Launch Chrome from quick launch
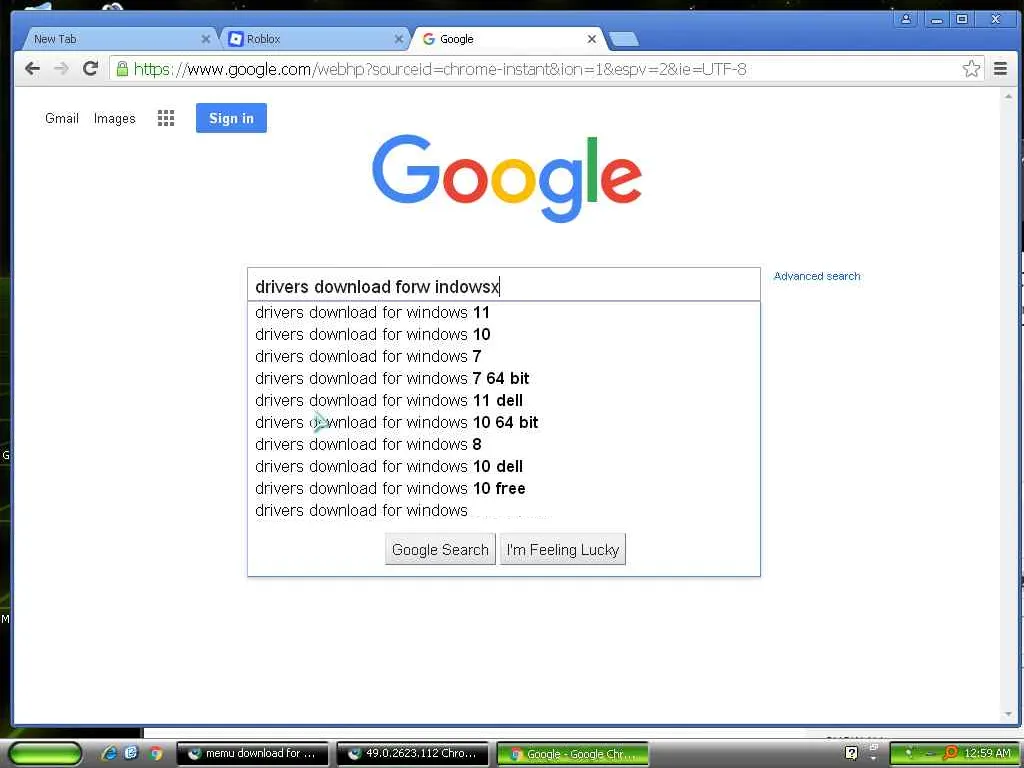This screenshot has width=1024, height=768. [155, 754]
